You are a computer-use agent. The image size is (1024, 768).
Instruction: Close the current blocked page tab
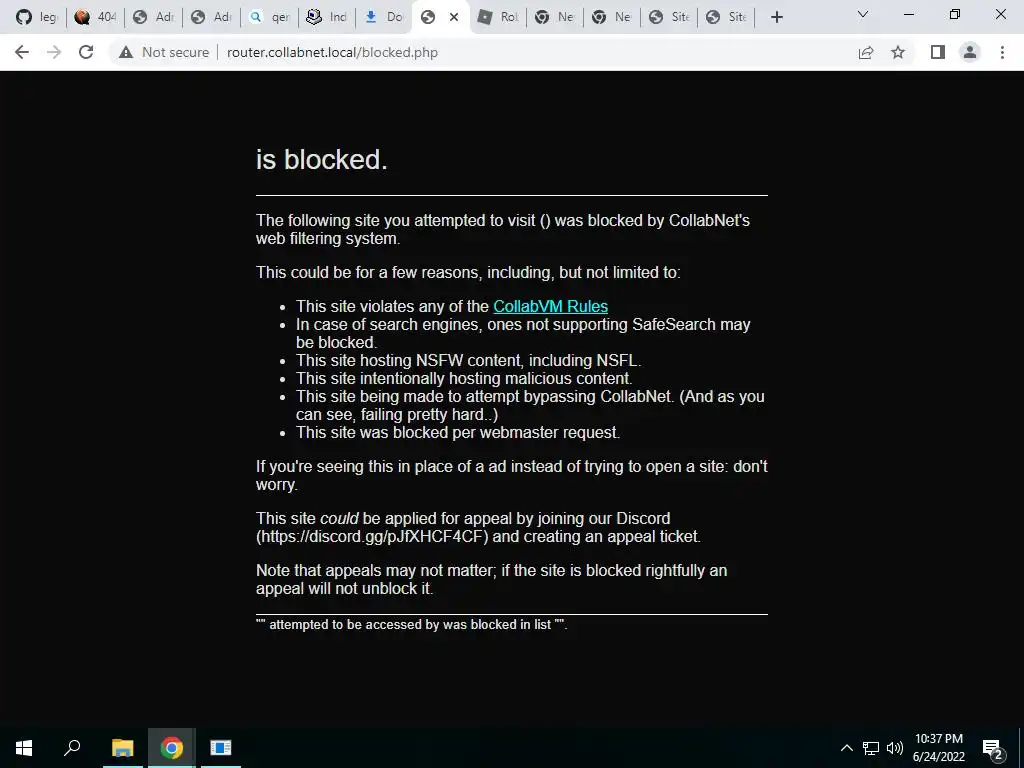454,17
